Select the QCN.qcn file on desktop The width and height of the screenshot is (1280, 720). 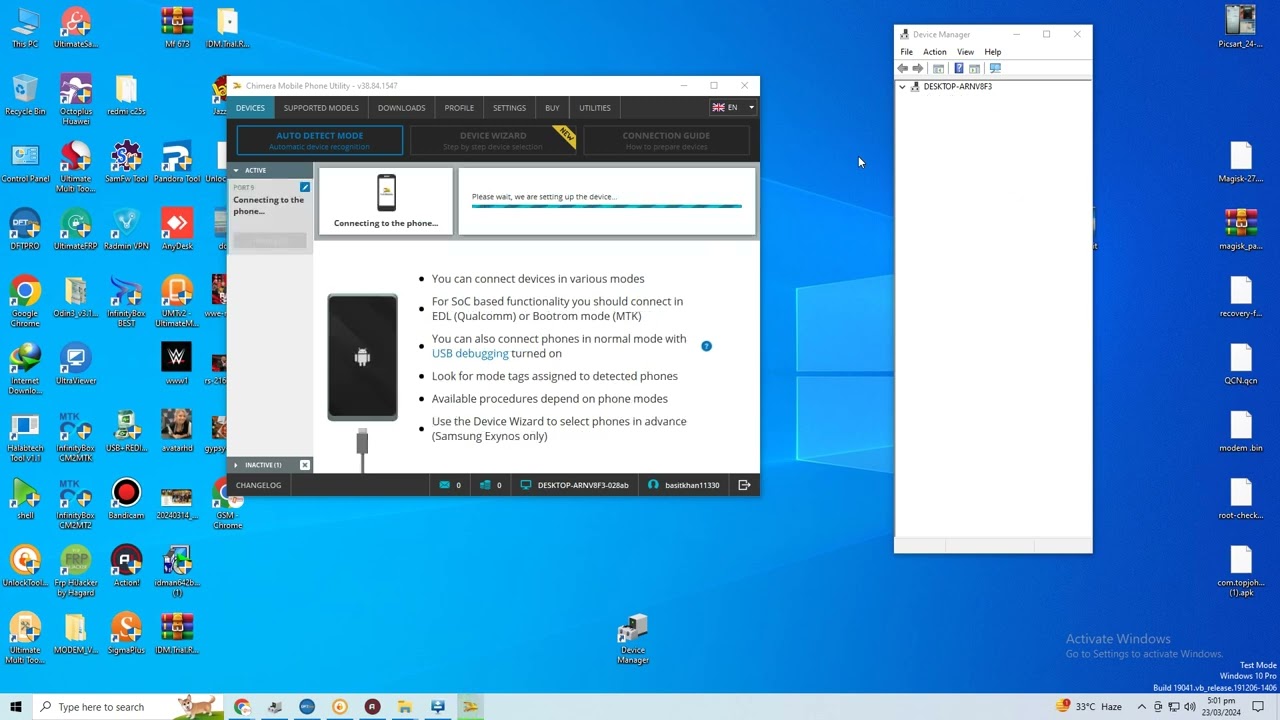click(1241, 364)
